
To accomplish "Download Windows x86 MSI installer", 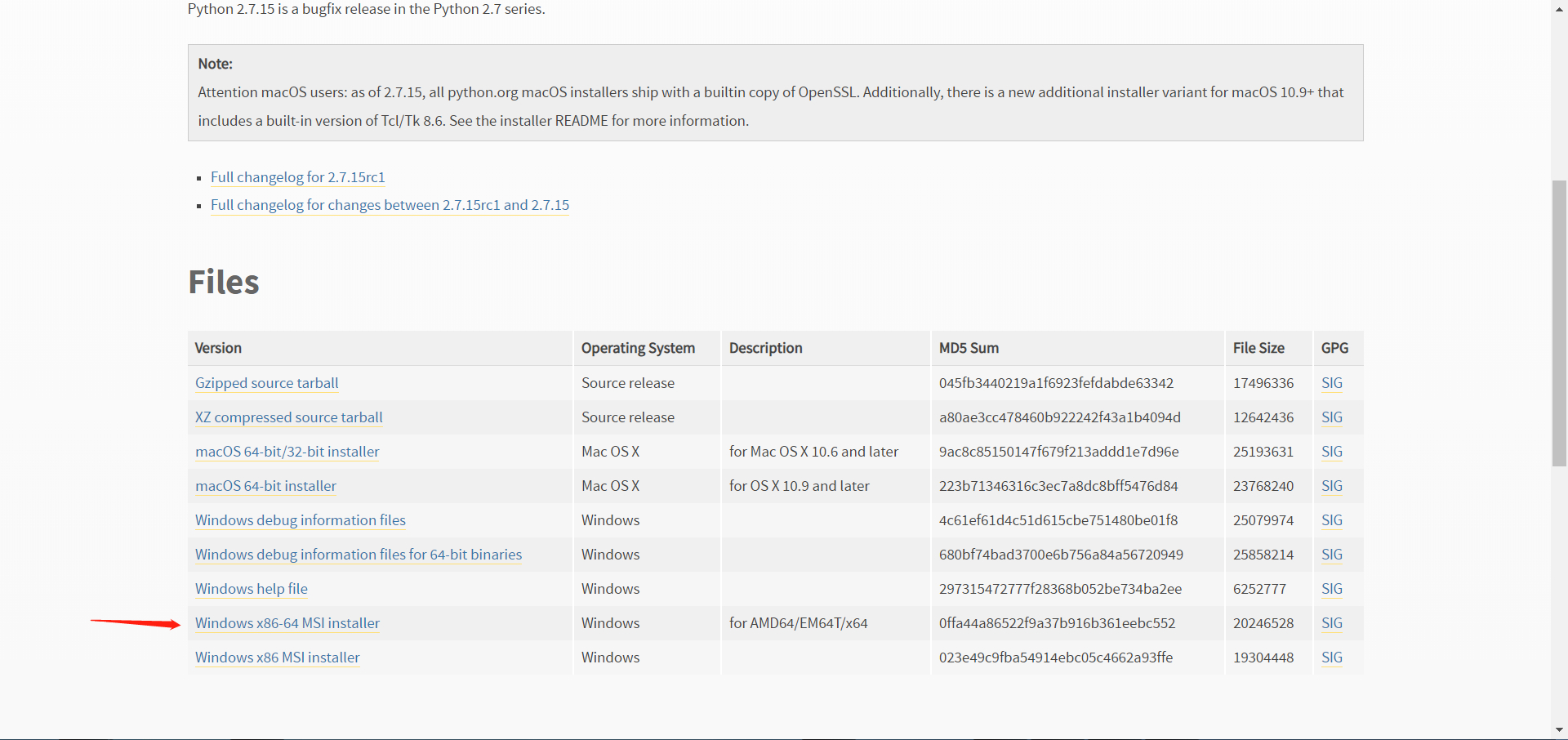I will click(278, 658).
